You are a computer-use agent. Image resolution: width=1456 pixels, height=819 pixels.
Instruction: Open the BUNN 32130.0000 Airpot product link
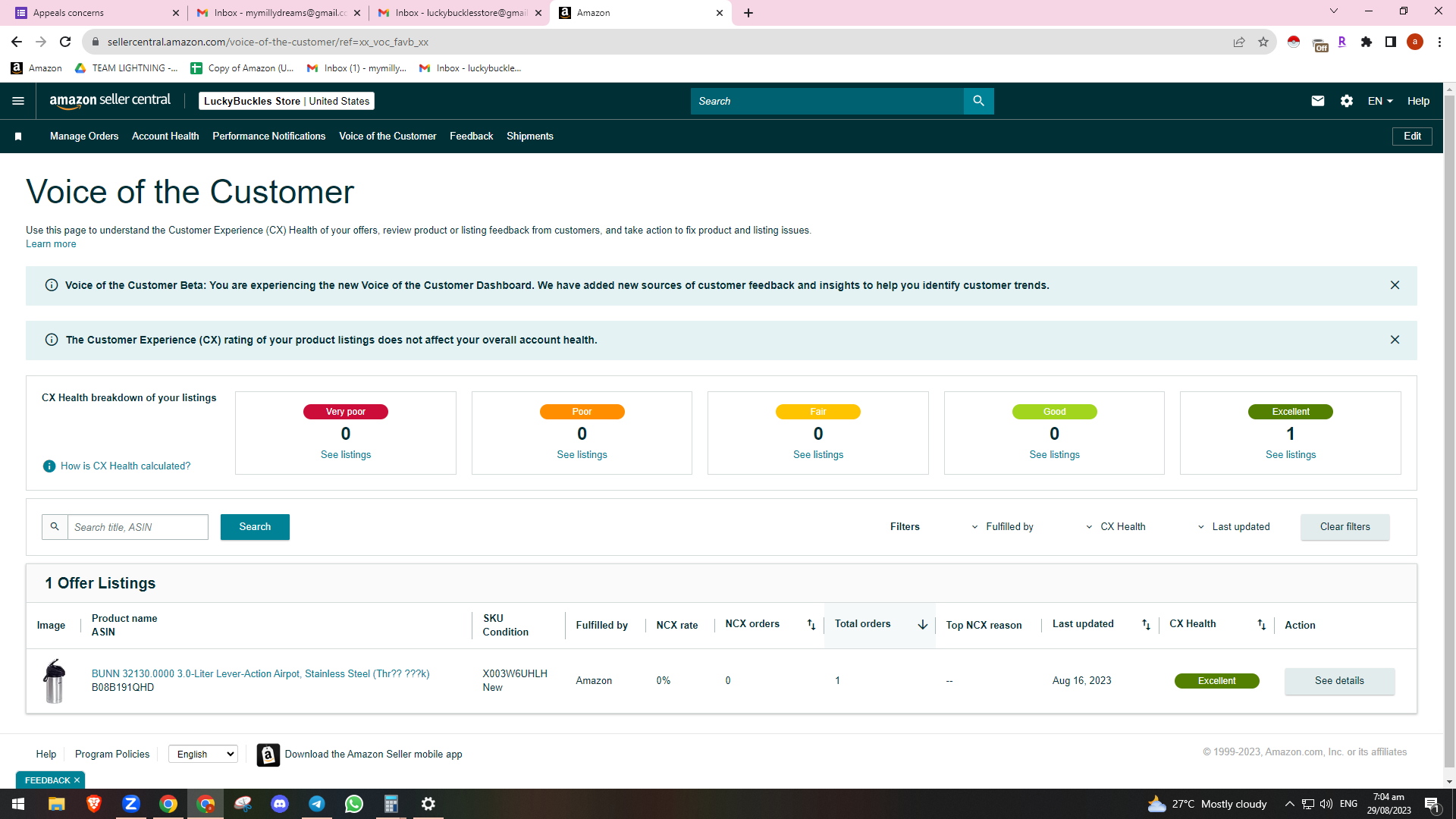(260, 674)
